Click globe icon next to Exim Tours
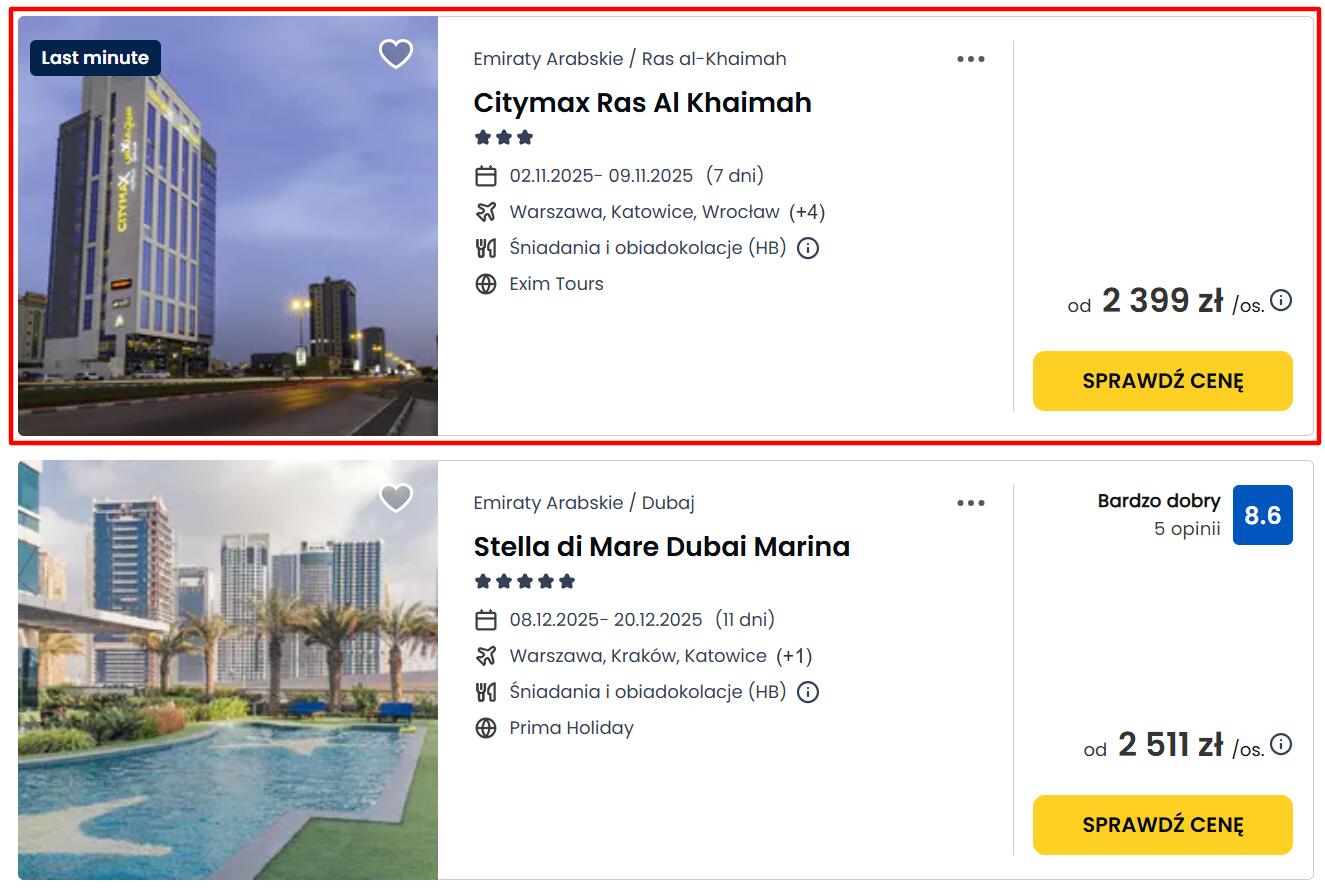Viewport: 1325px width, 894px height. (486, 284)
